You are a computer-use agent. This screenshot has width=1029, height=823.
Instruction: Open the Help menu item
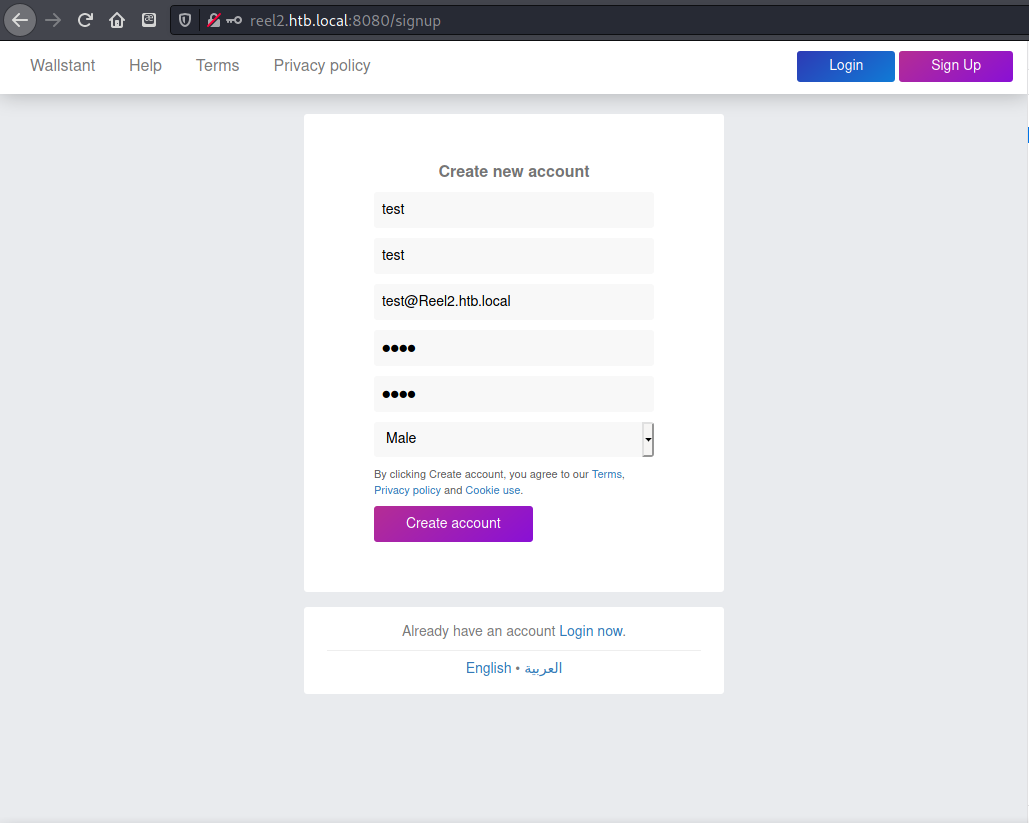pyautogui.click(x=145, y=66)
